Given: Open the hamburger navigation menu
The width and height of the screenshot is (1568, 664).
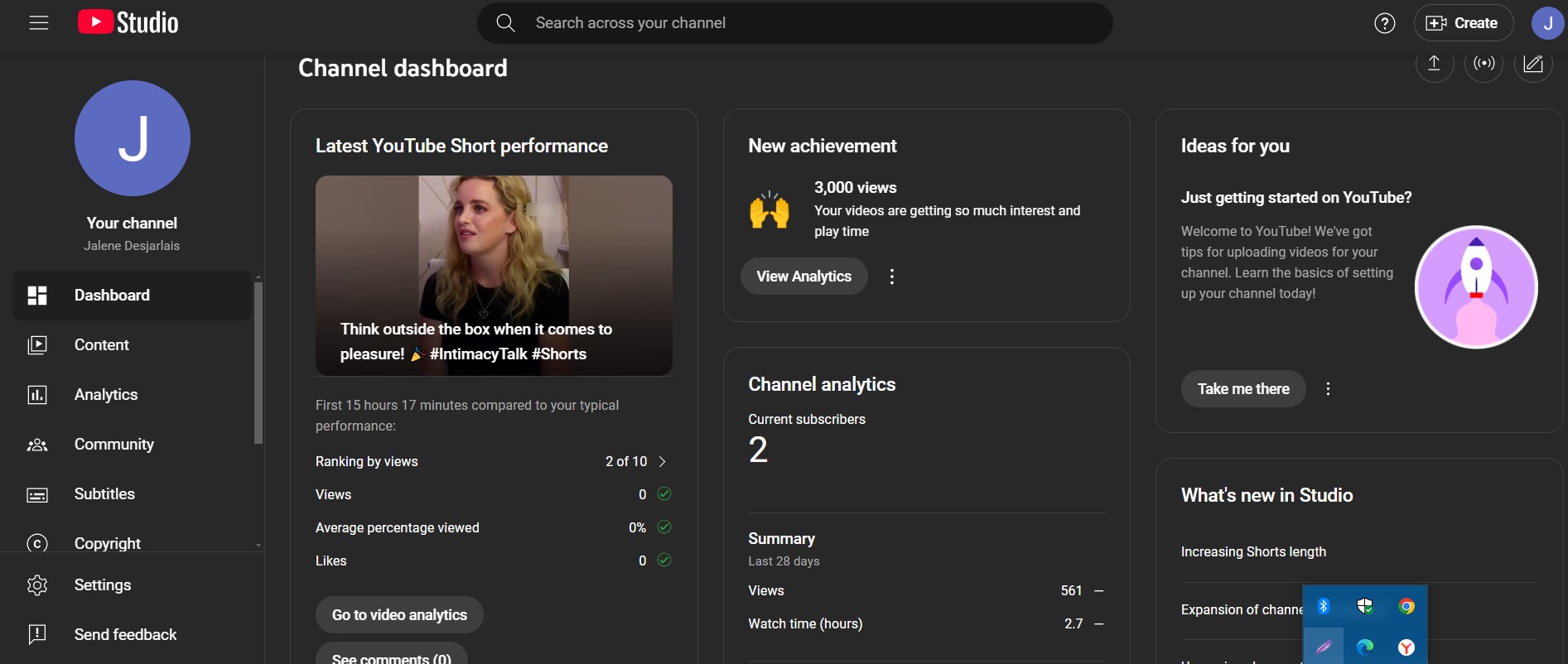Looking at the screenshot, I should click(x=38, y=23).
